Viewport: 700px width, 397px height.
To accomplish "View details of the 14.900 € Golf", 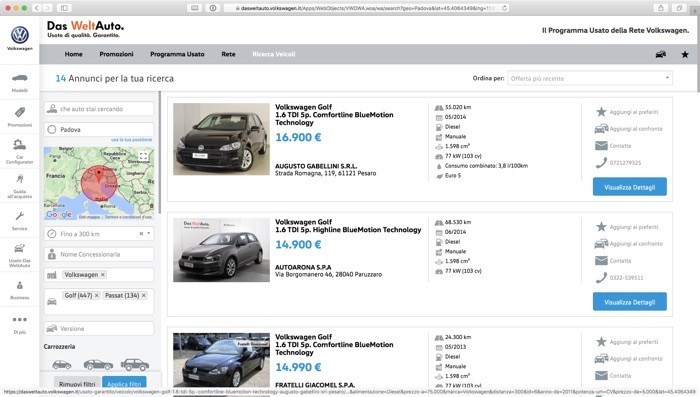I will click(630, 301).
